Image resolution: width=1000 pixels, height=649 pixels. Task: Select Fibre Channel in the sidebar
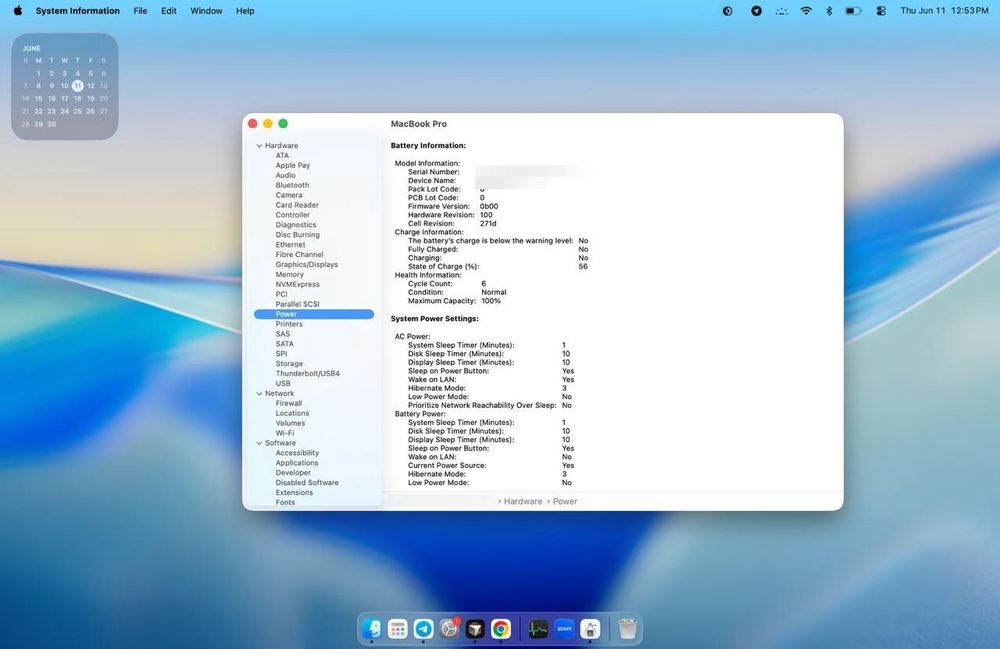coord(299,254)
